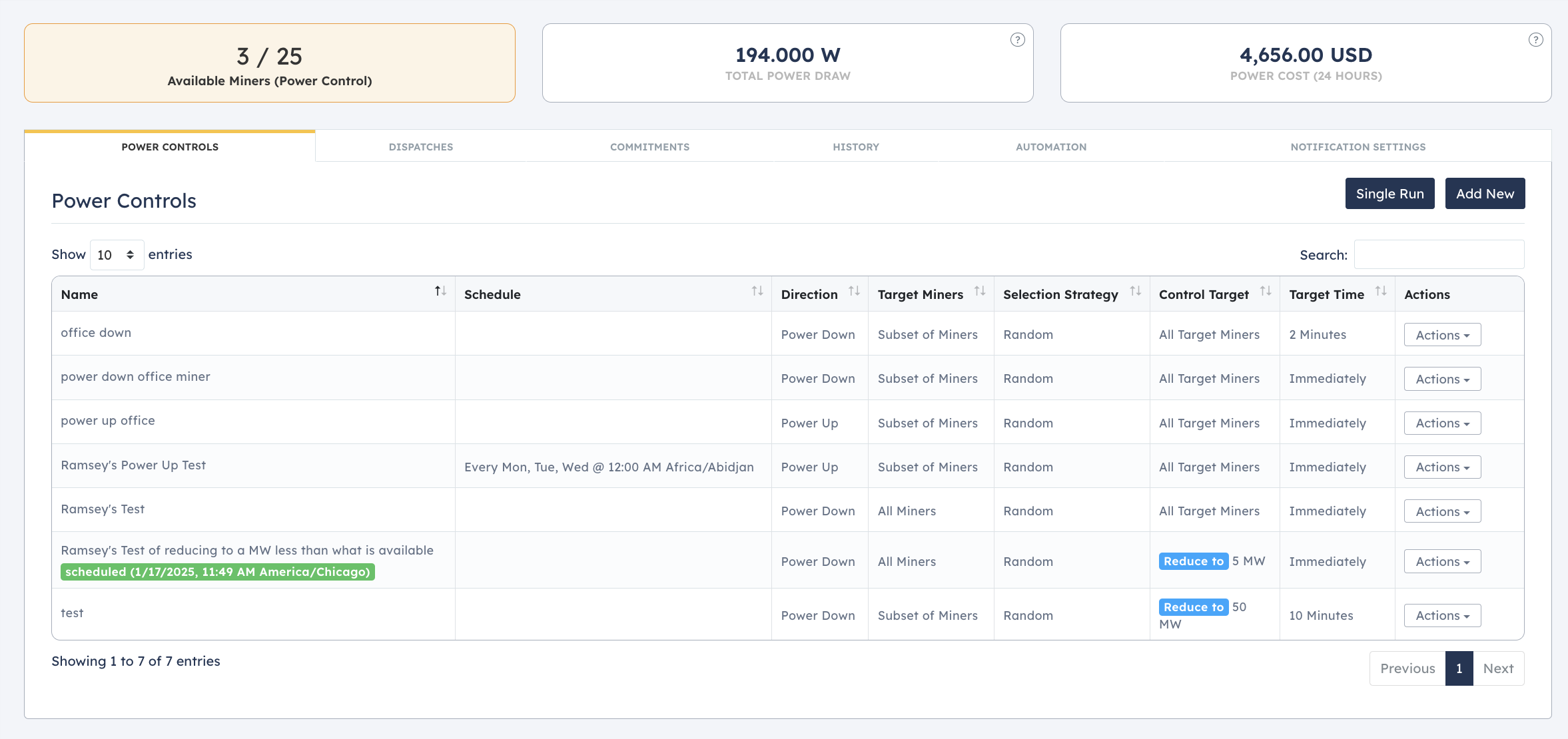Click the green scheduled 1/17/2025 badge
This screenshot has width=1568, height=739.
(x=218, y=572)
